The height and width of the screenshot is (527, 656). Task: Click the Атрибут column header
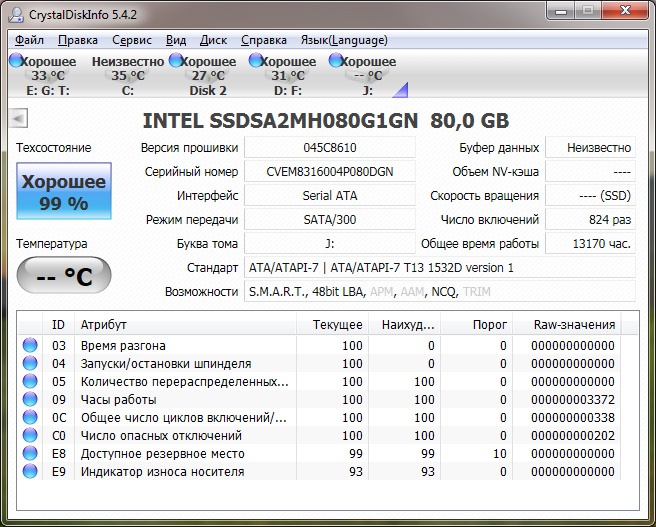(x=185, y=325)
